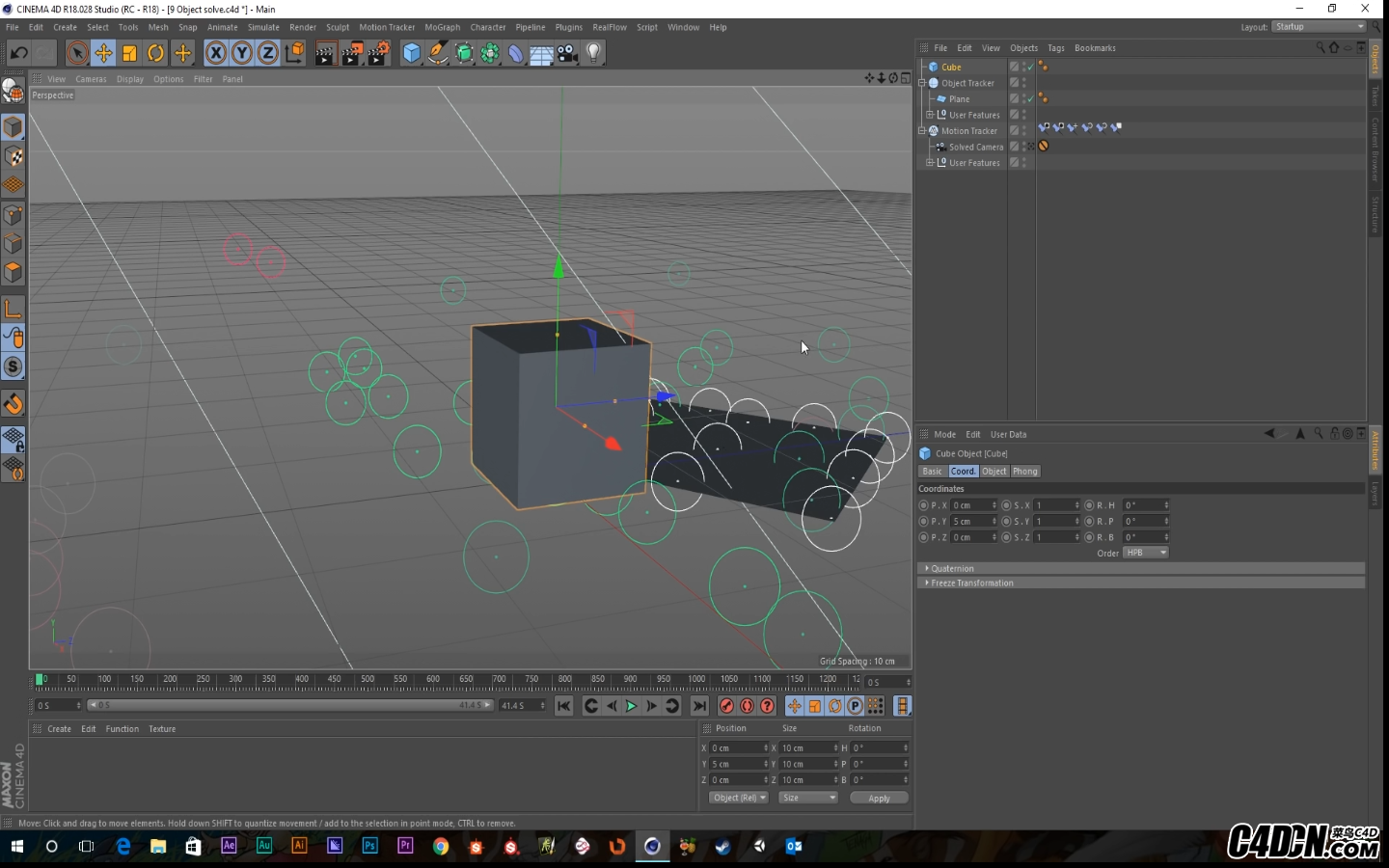Switch to Texture mode in left palette
This screenshot has width=1389, height=868.
click(14, 156)
